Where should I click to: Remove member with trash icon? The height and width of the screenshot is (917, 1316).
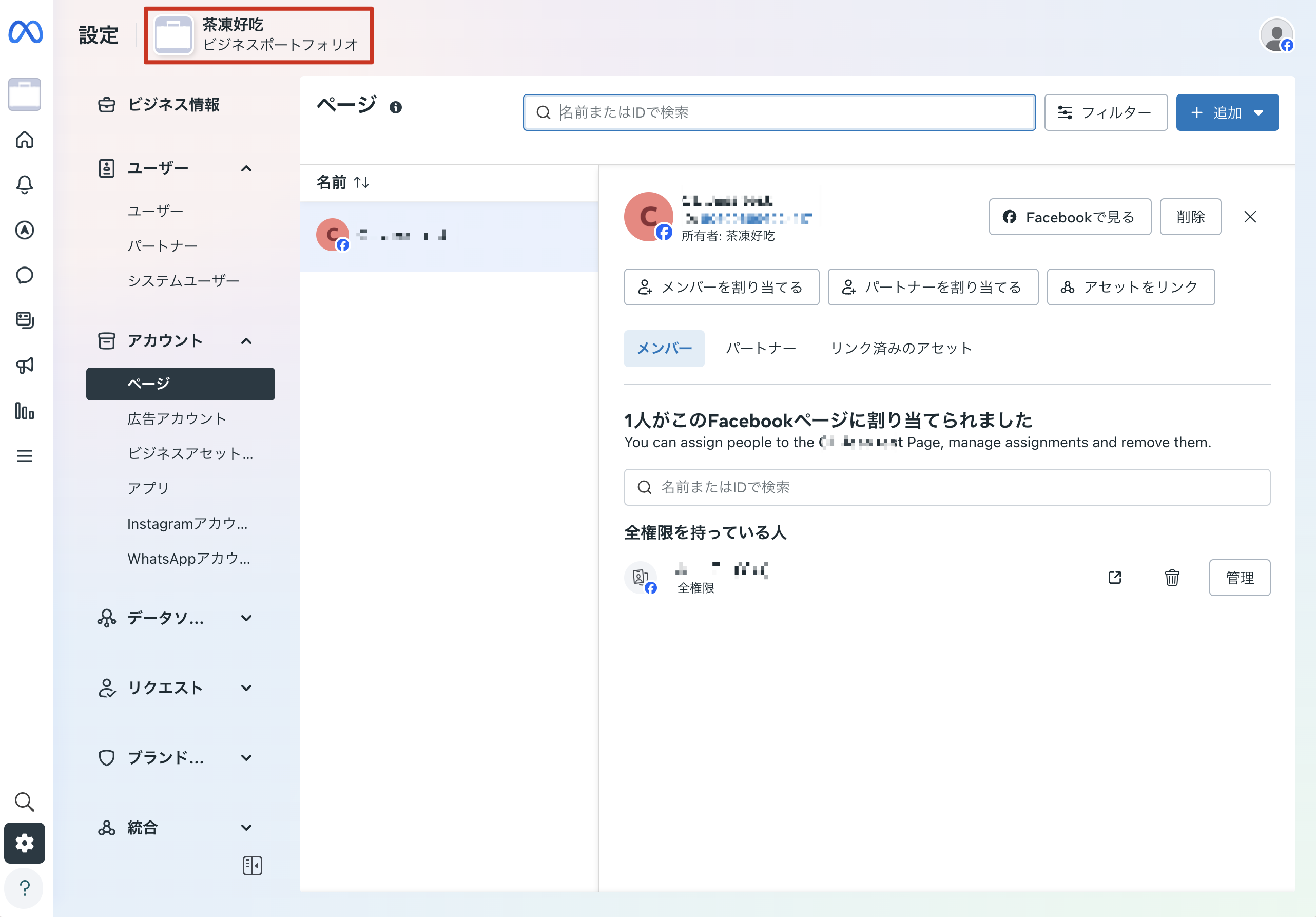click(x=1172, y=578)
